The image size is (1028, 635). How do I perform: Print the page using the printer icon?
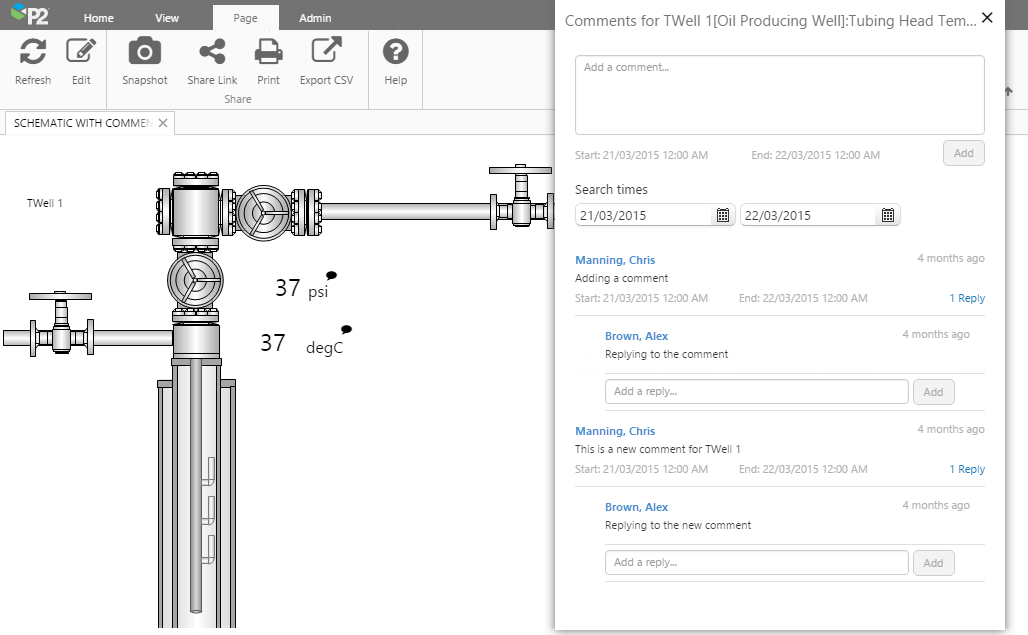268,52
